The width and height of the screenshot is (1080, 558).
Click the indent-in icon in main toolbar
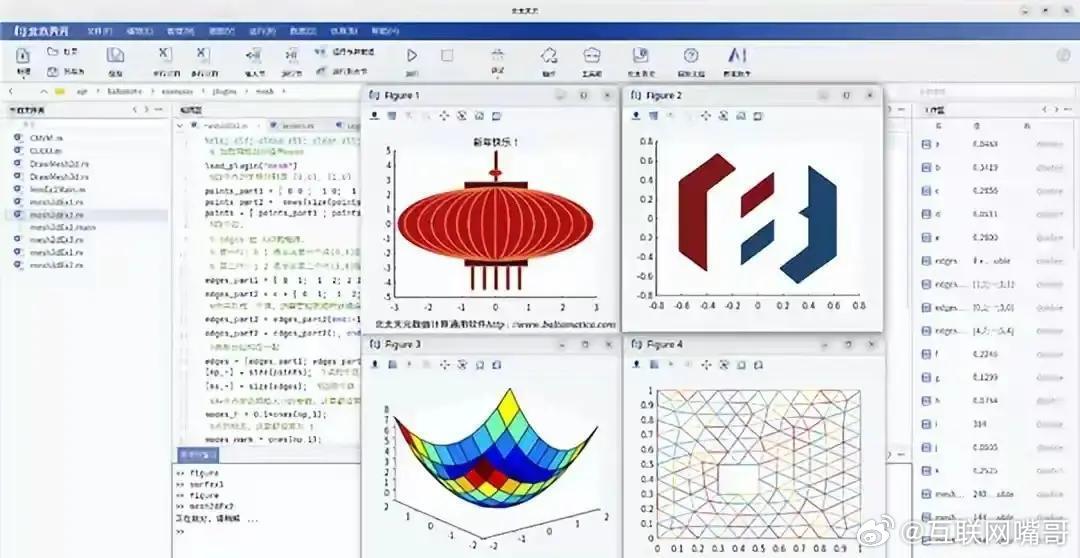253,55
